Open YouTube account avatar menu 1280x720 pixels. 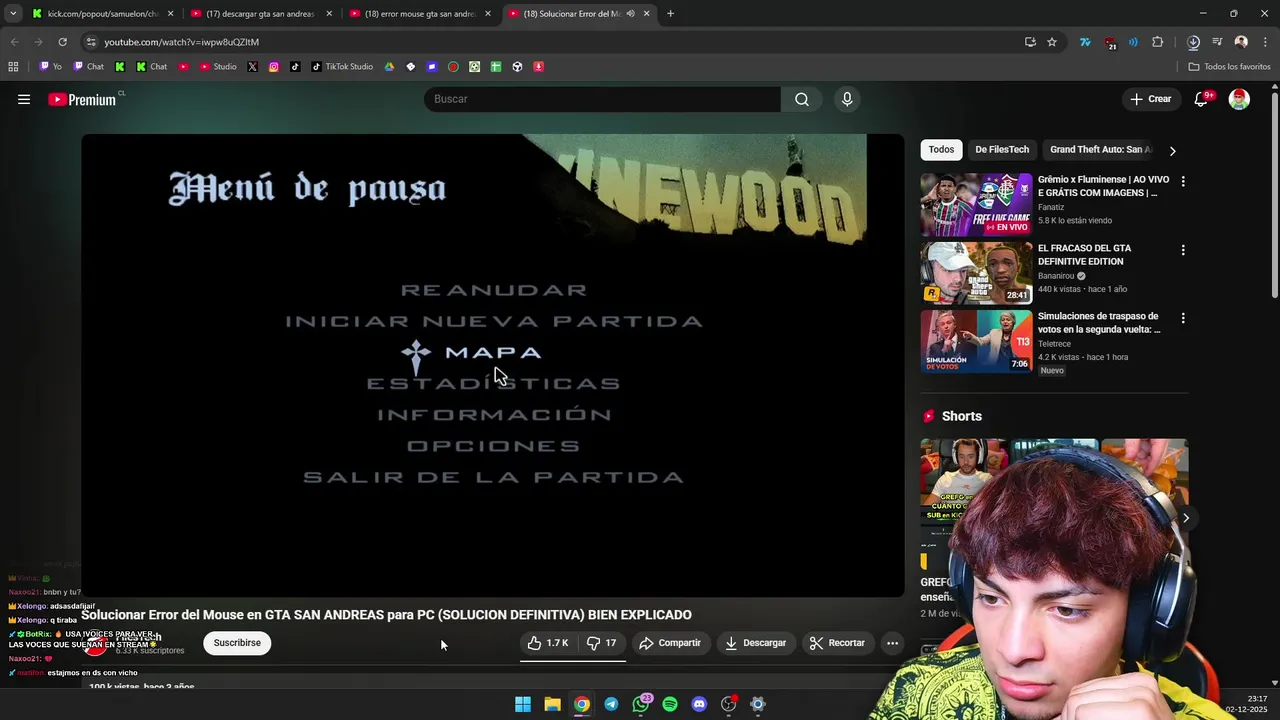pyautogui.click(x=1239, y=99)
